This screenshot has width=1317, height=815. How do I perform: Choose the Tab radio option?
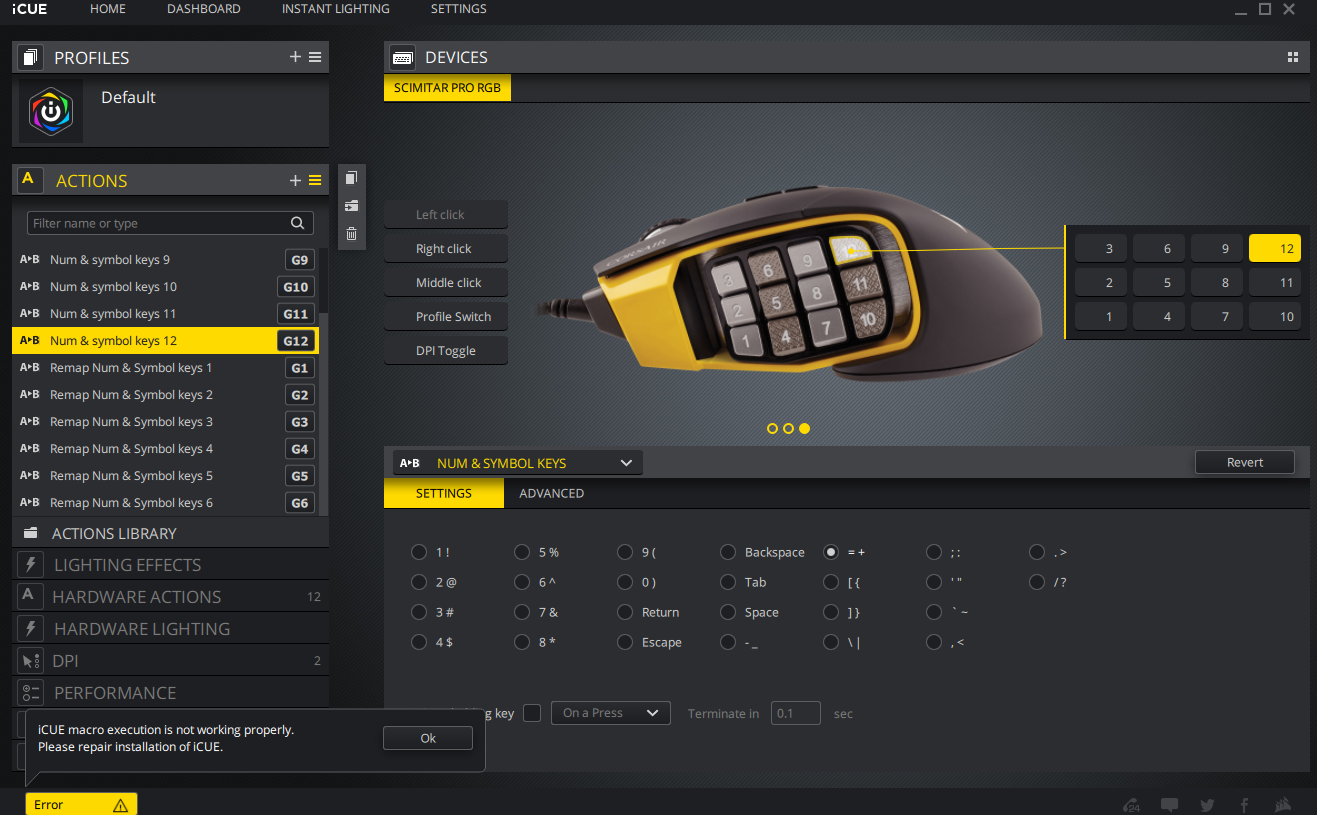click(729, 582)
